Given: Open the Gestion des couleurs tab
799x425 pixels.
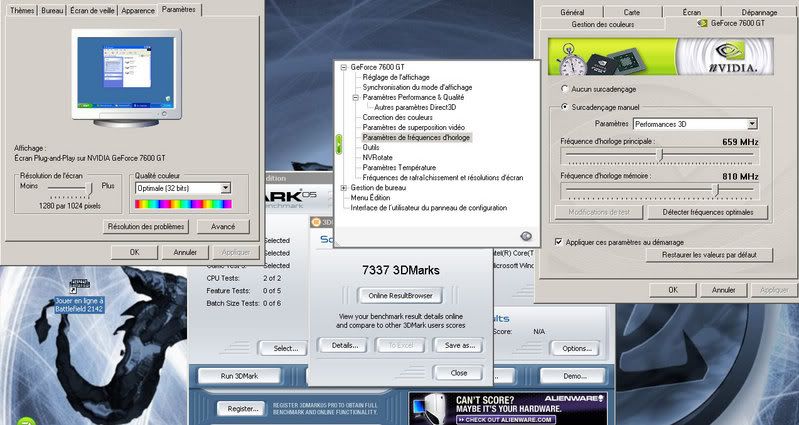Looking at the screenshot, I should point(603,24).
